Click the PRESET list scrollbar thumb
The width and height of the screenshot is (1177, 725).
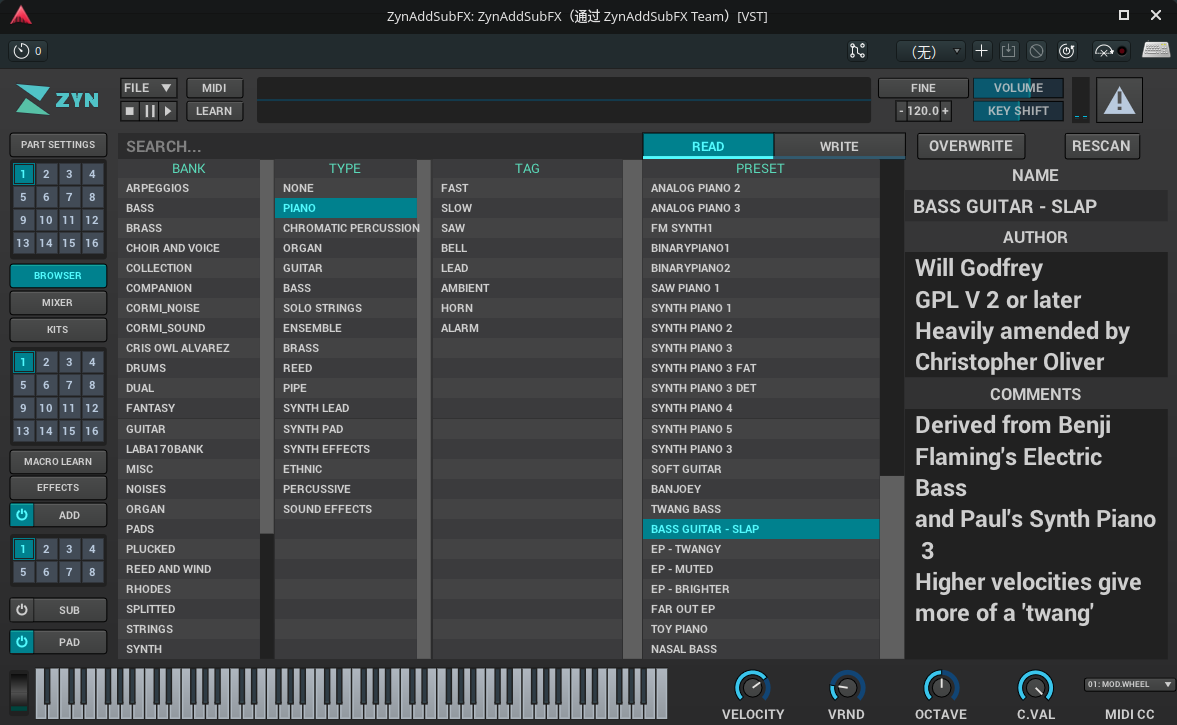[892, 567]
